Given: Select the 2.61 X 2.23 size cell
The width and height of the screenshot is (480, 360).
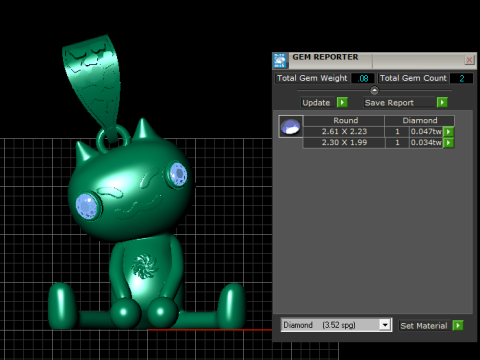Looking at the screenshot, I should click(x=344, y=132).
